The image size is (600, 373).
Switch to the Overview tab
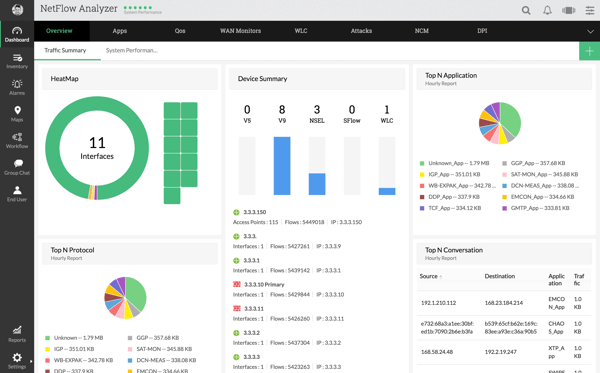(x=59, y=31)
